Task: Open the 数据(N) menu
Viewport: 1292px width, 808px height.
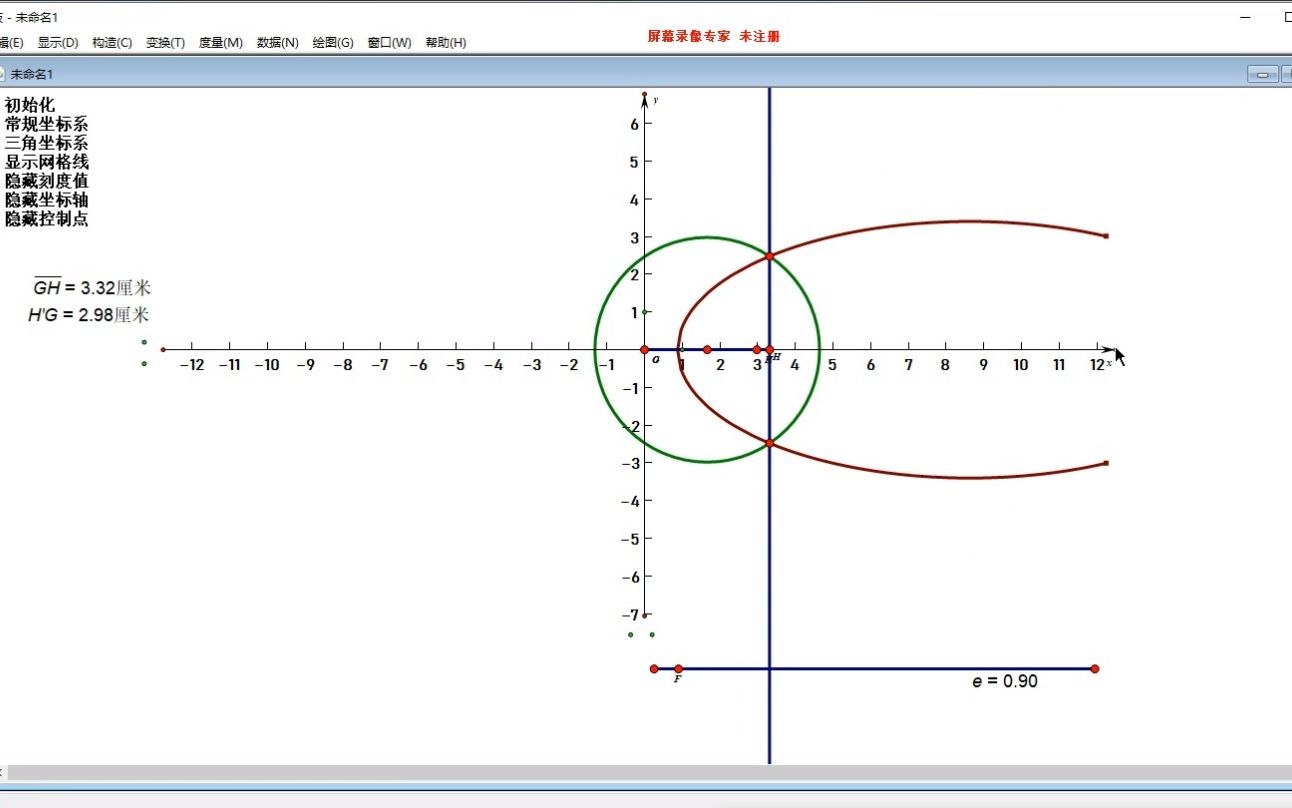Action: [x=277, y=43]
